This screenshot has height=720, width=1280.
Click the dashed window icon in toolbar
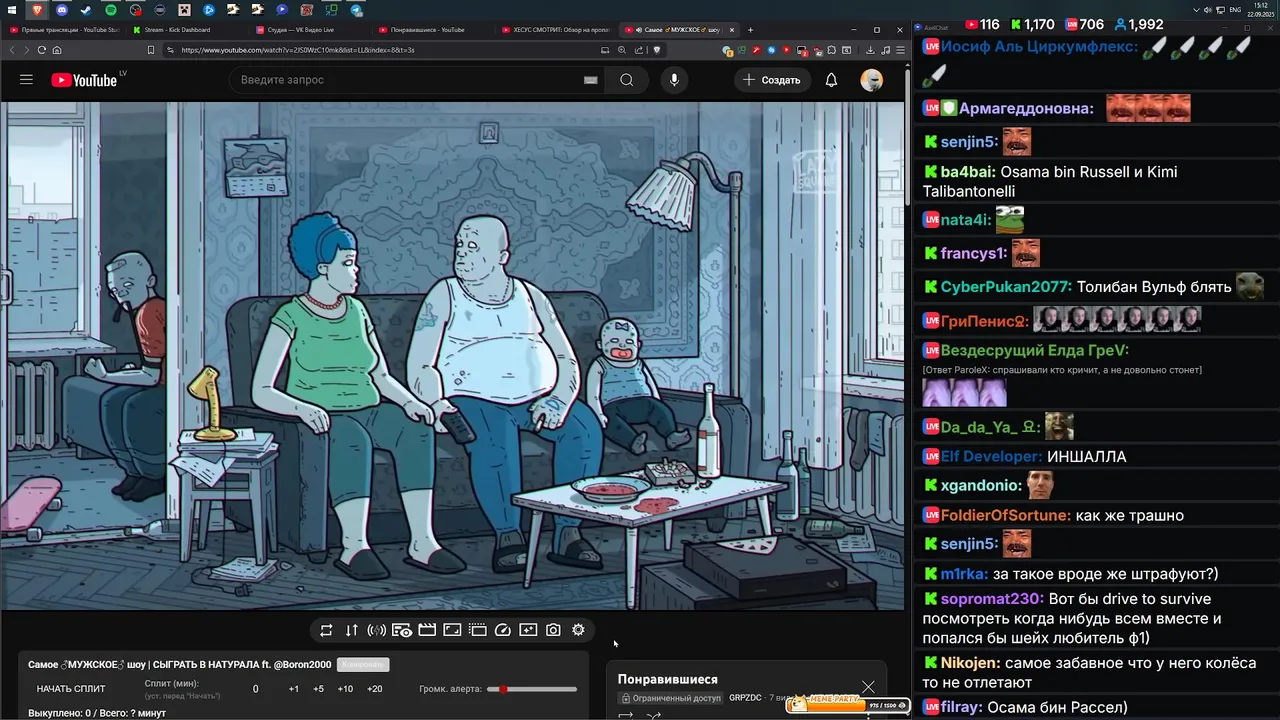(478, 630)
